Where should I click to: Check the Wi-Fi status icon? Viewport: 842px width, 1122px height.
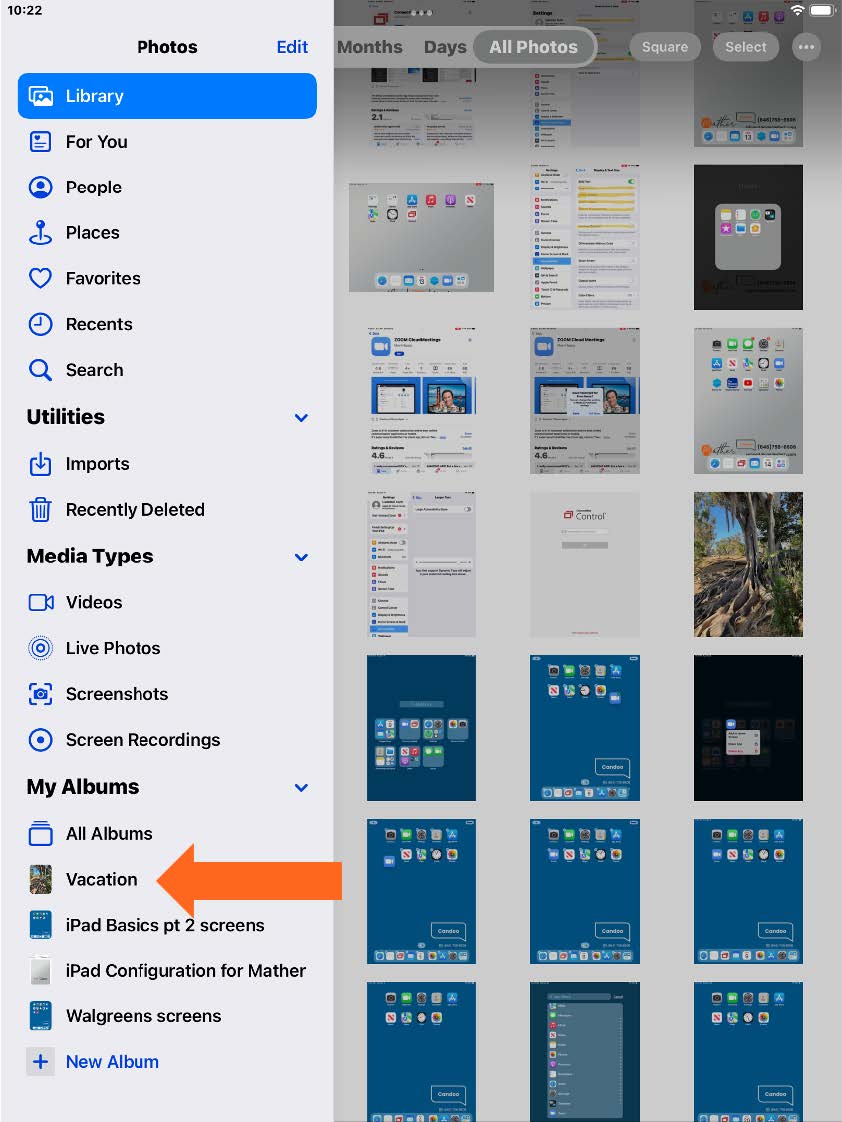tap(798, 11)
